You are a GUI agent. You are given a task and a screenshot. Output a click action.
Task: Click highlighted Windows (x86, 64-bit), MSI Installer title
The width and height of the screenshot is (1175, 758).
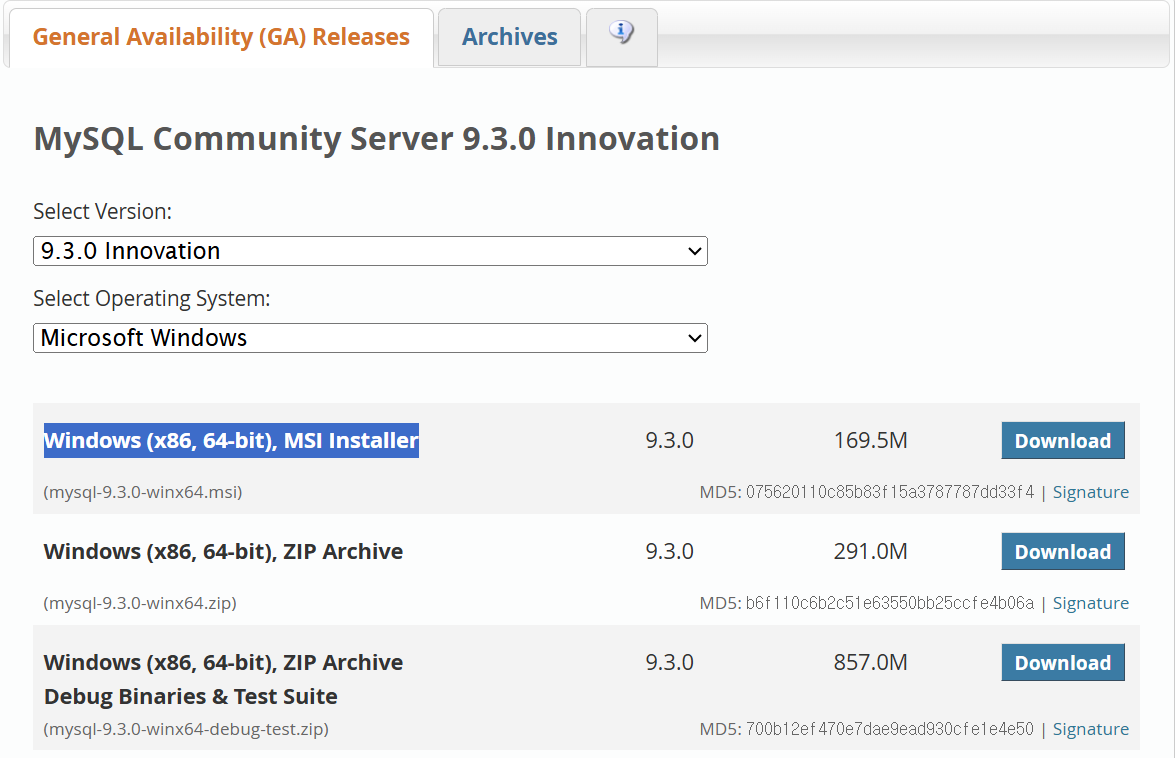click(231, 440)
